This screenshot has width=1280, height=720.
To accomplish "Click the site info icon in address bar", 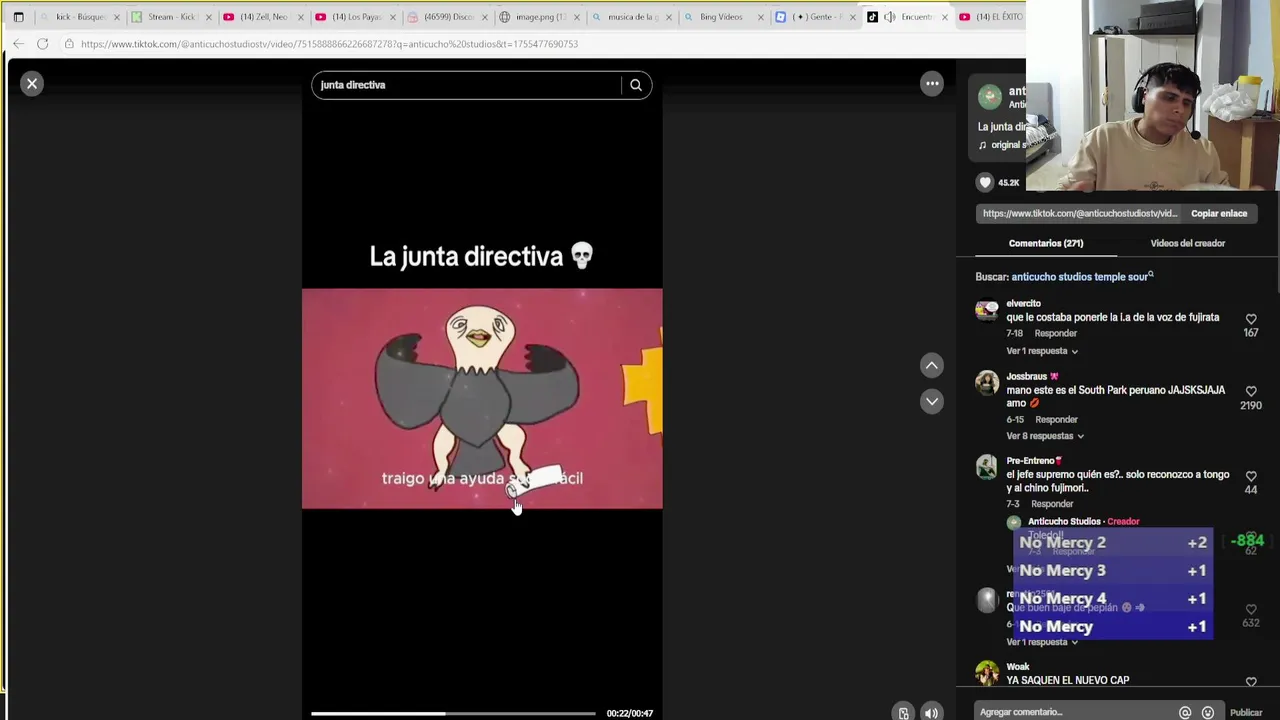I will coord(68,44).
